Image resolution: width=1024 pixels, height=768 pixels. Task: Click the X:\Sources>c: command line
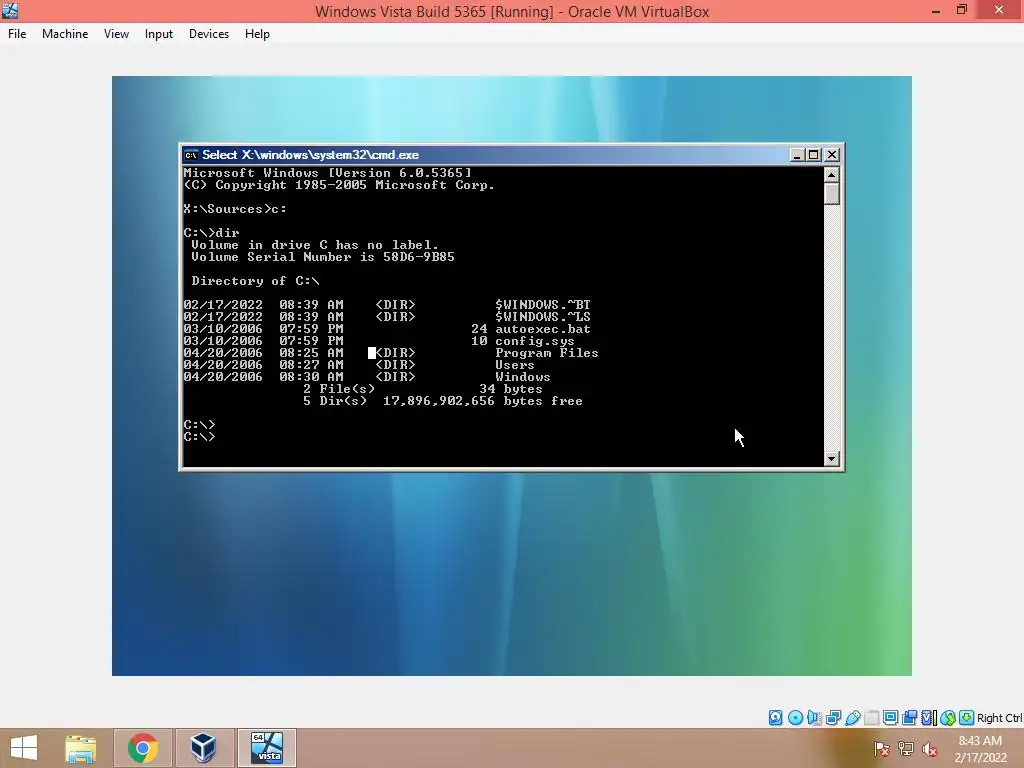coord(235,209)
